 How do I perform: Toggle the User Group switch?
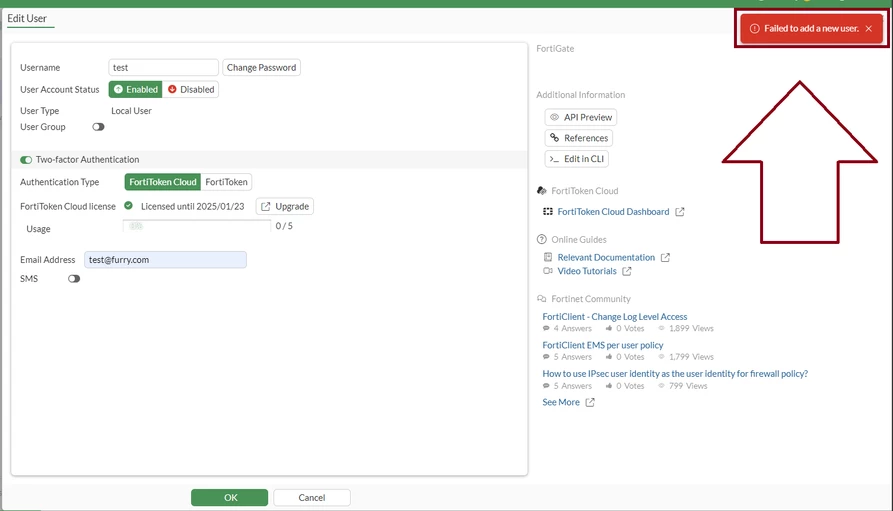pos(99,126)
